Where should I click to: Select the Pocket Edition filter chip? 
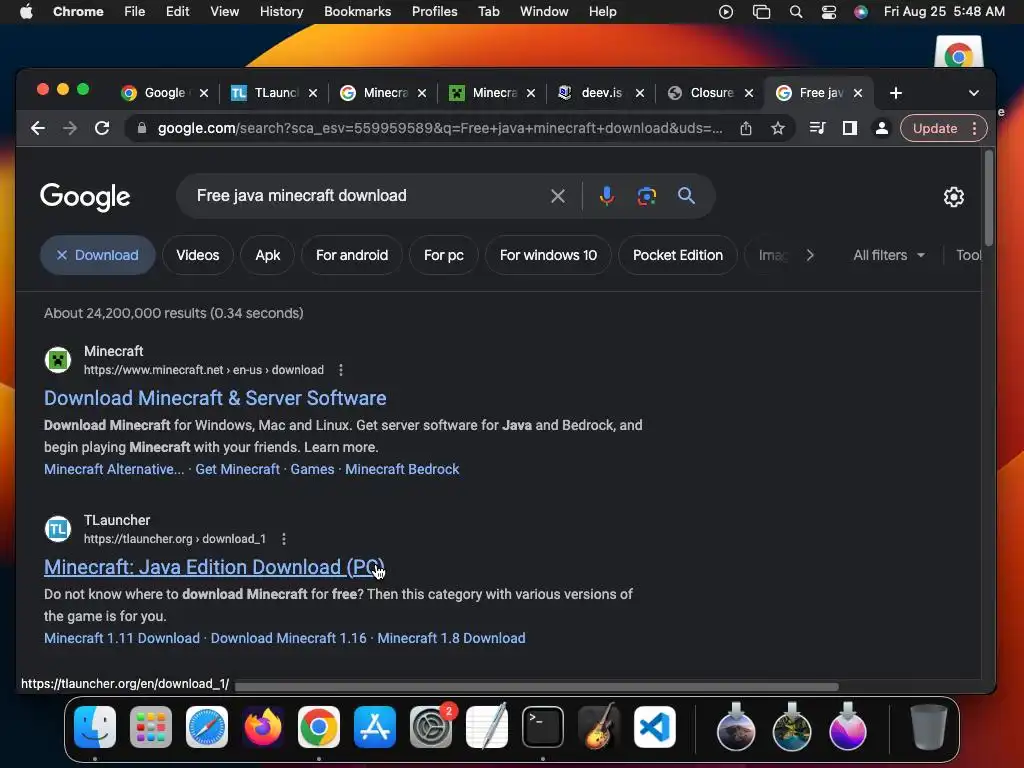678,255
